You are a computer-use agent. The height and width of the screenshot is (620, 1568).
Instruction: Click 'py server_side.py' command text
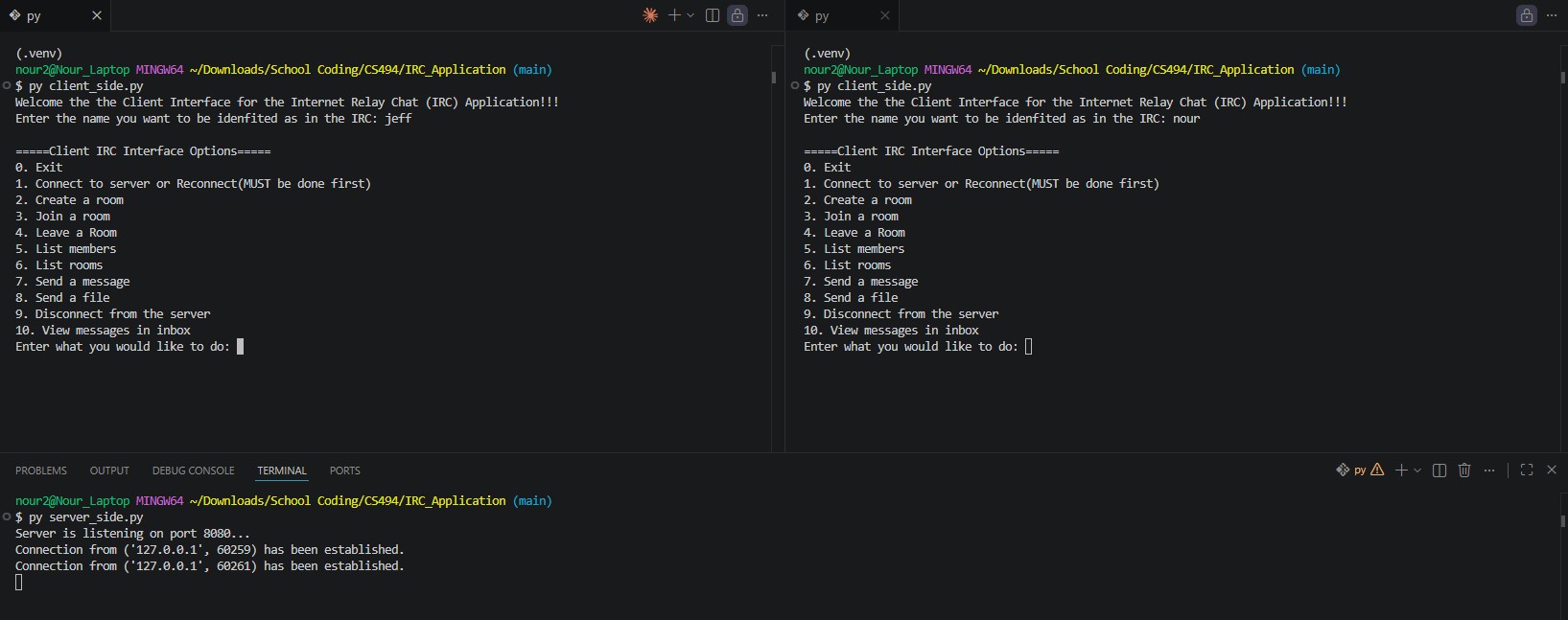85,517
